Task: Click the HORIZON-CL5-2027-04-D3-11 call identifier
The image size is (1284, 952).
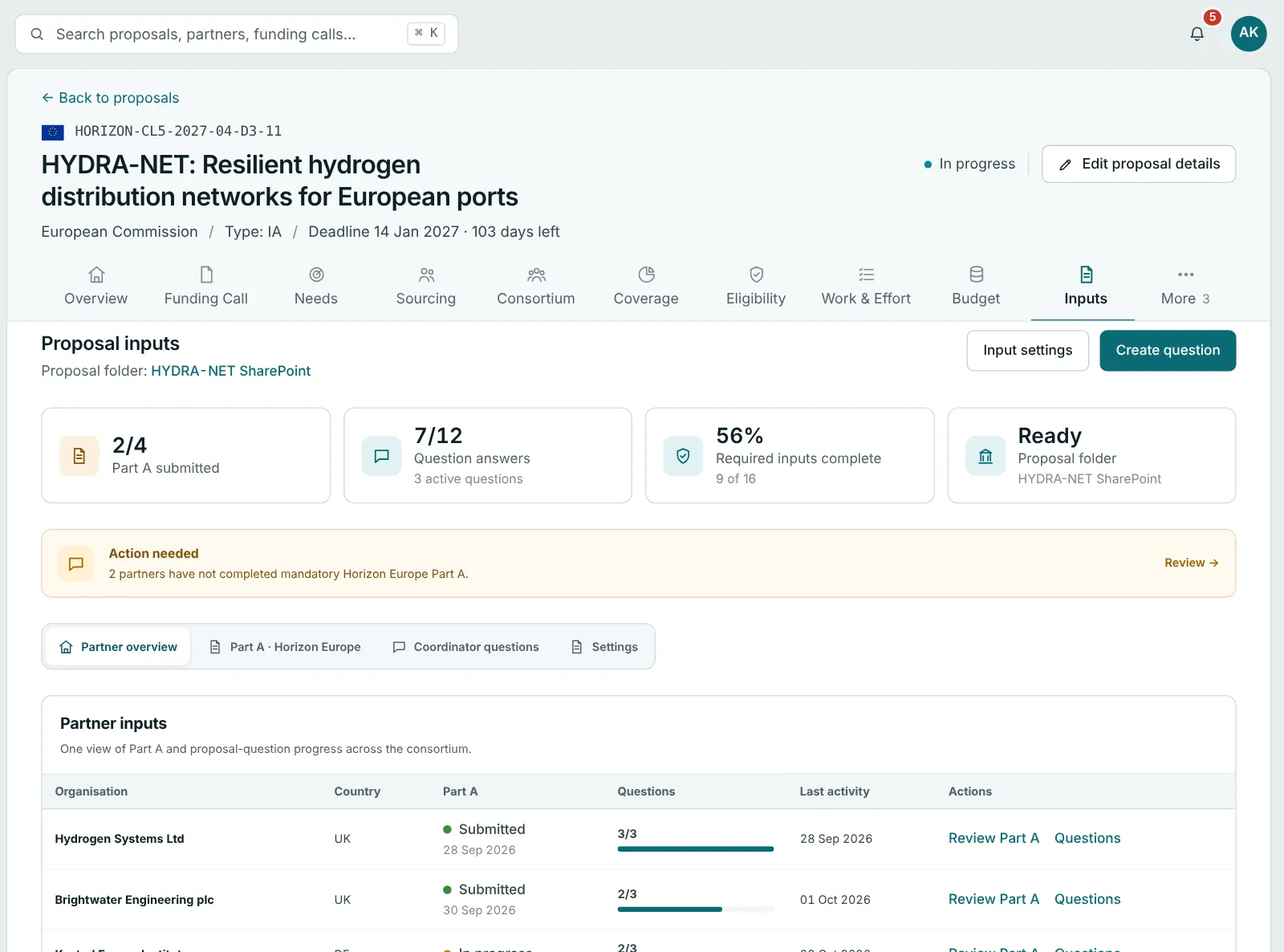Action: pyautogui.click(x=178, y=131)
